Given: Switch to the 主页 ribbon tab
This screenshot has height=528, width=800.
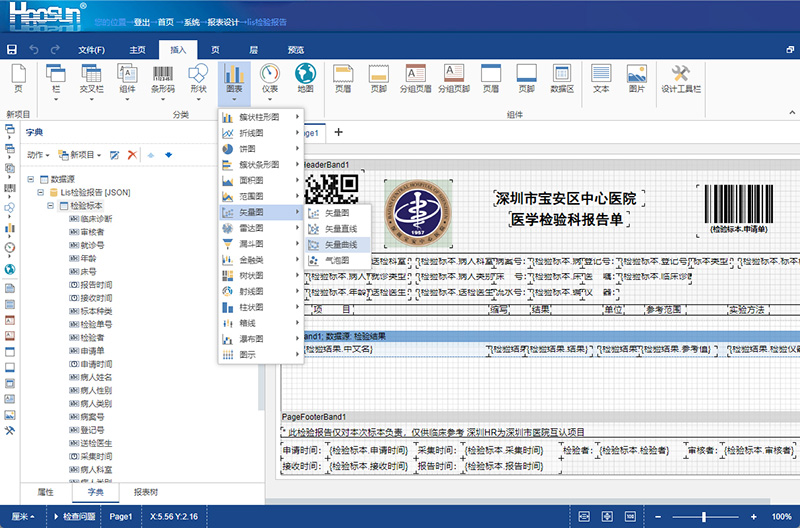Looking at the screenshot, I should [137, 50].
